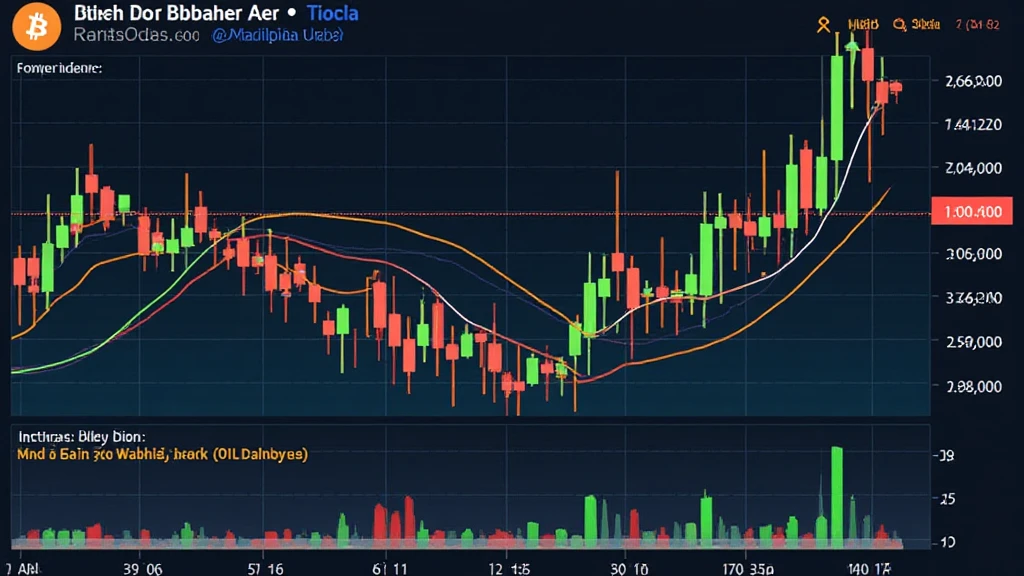Expand the Fomeridene indicator label
The image size is (1024, 576).
coord(59,70)
